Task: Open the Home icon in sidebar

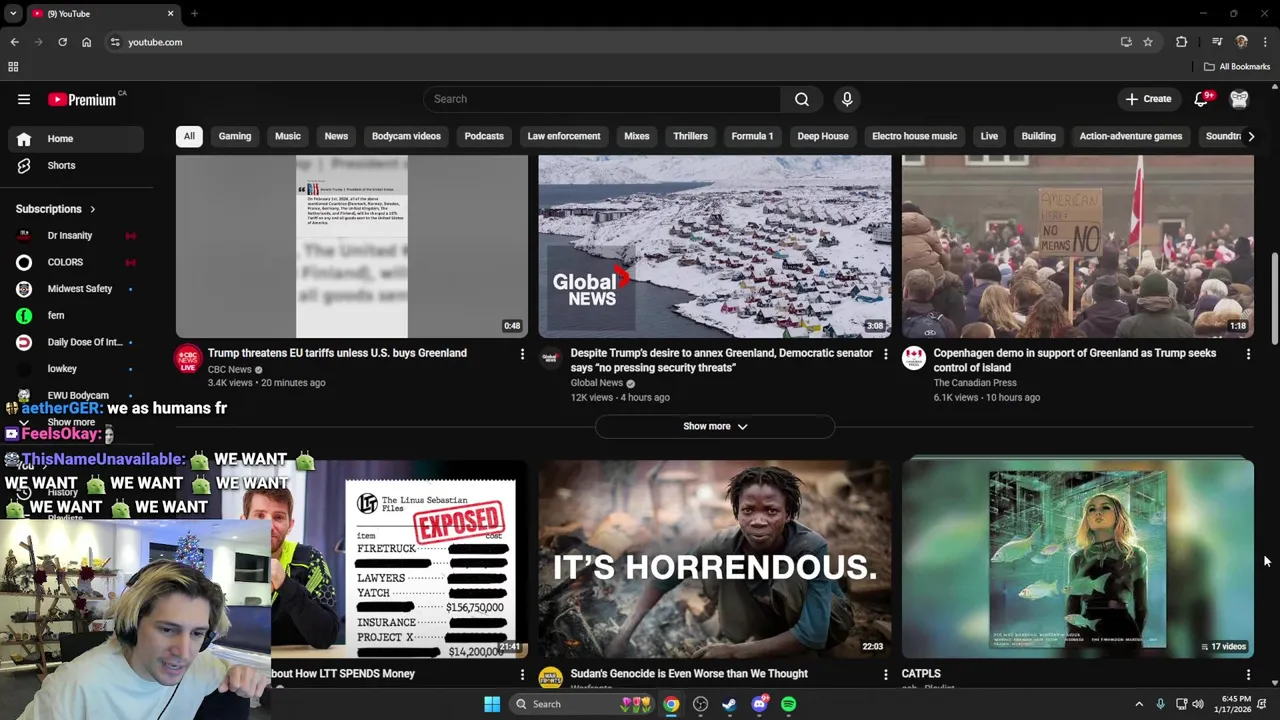Action: pos(24,139)
